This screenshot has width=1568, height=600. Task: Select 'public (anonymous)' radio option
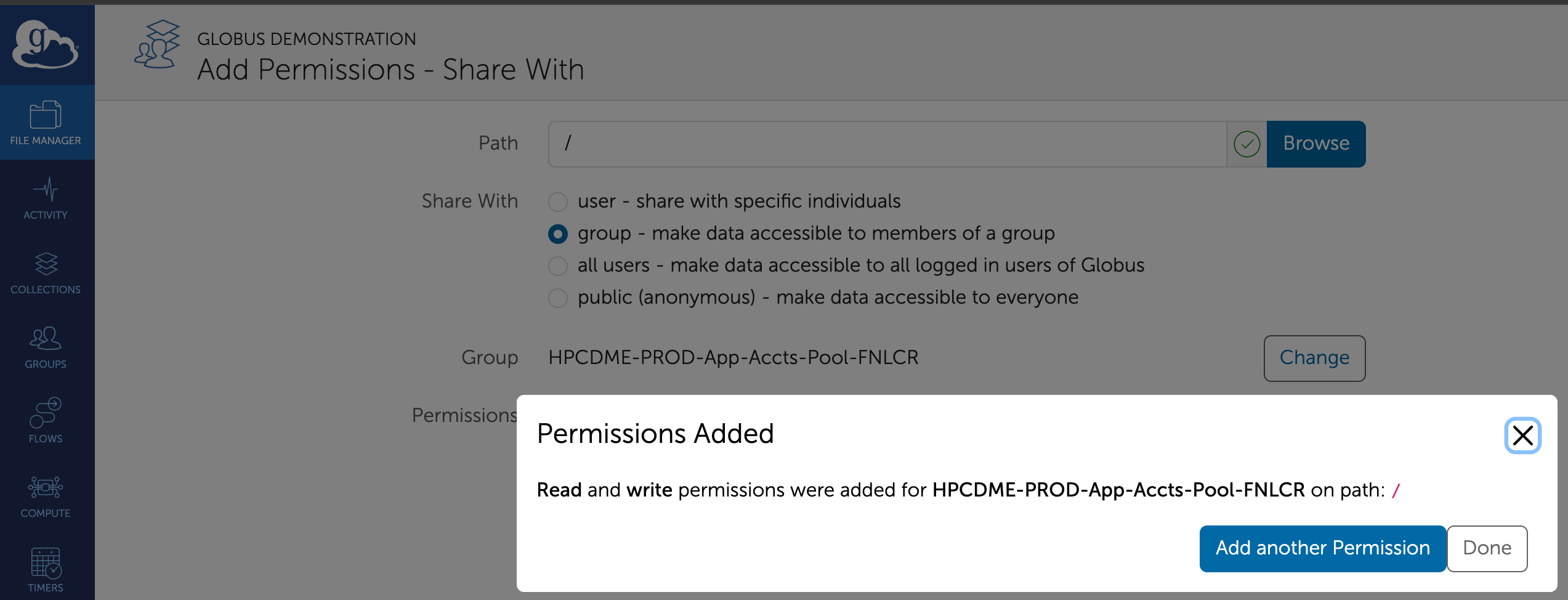pos(558,298)
